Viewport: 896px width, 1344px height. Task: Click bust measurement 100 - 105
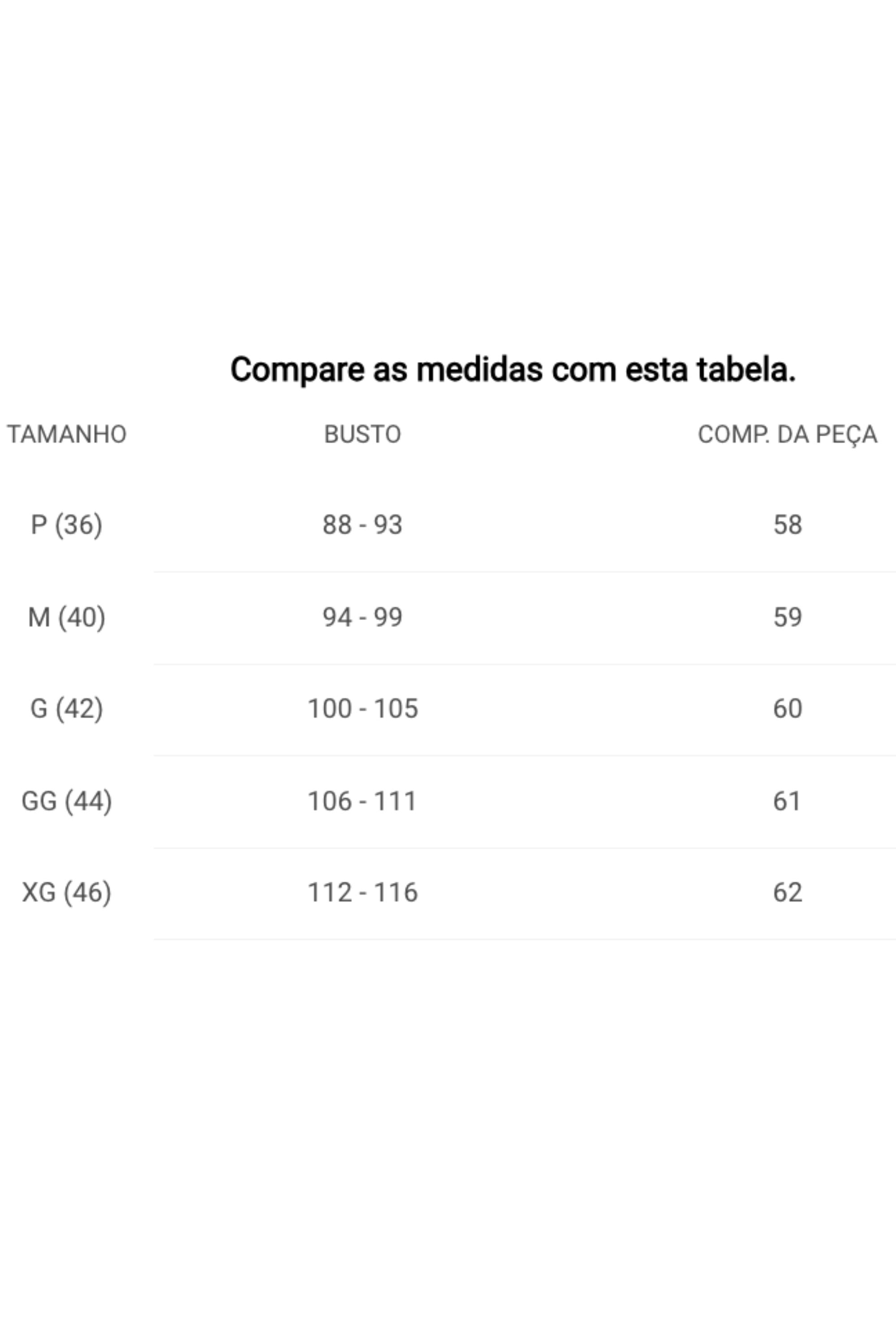pyautogui.click(x=363, y=709)
